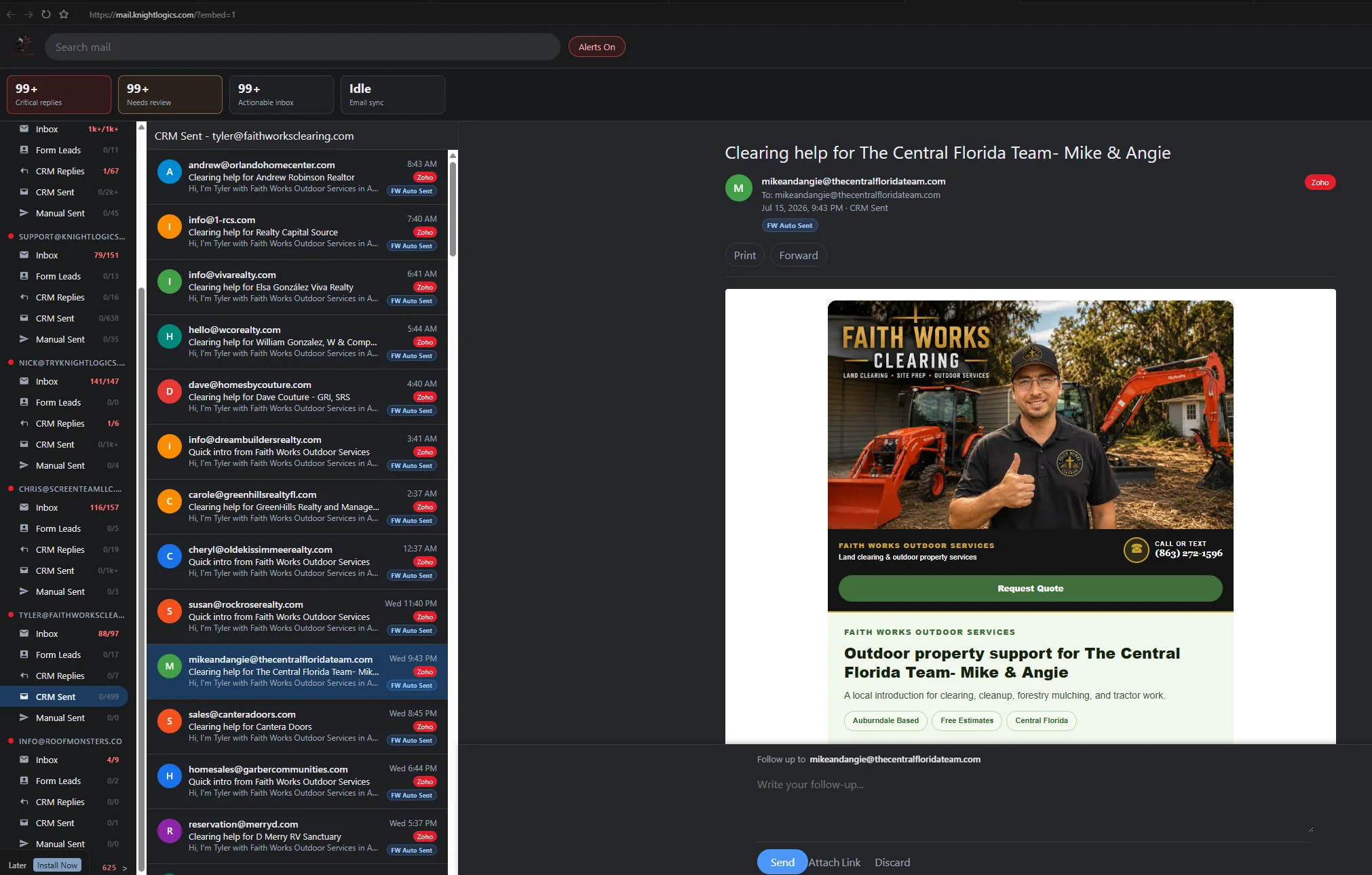Click the Free Estimates pill in the email

pos(967,720)
